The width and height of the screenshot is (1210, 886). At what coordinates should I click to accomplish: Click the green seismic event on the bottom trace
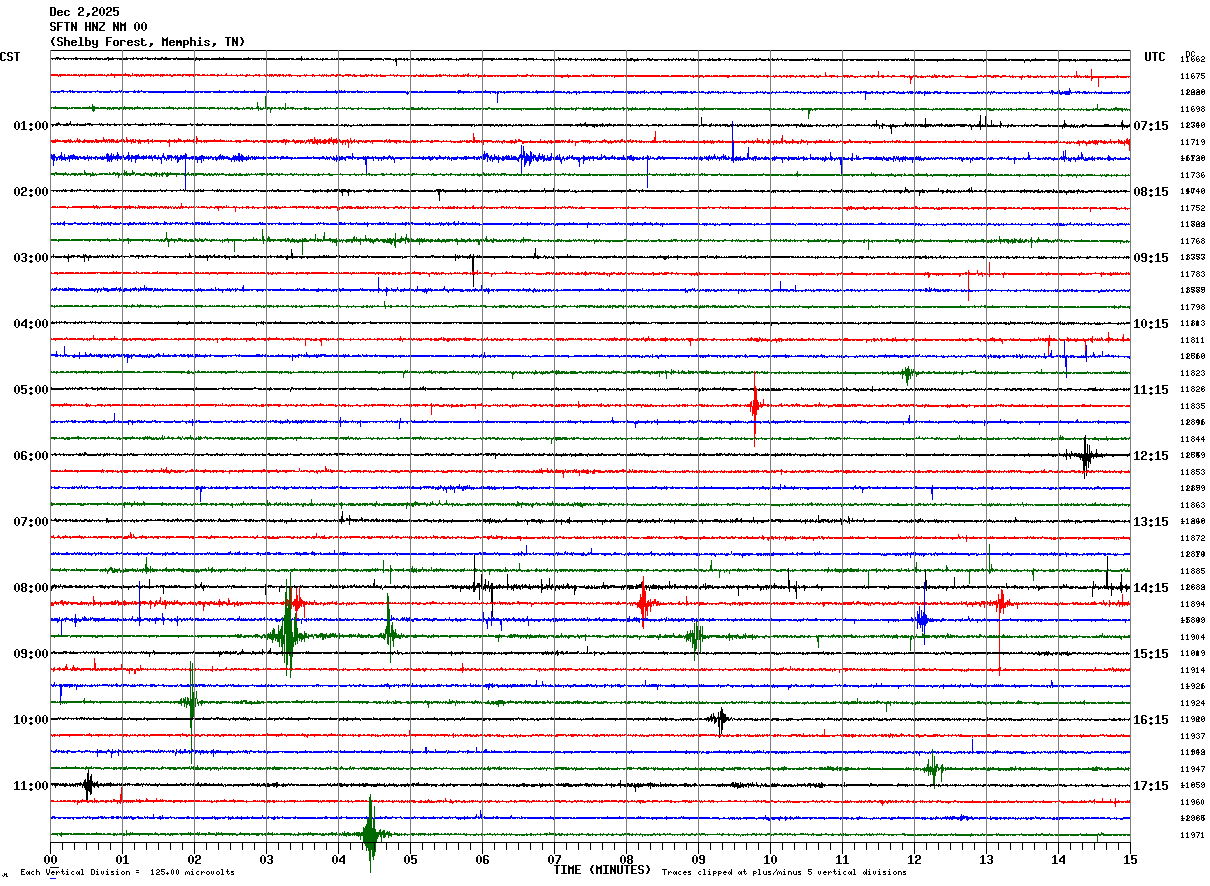tap(369, 834)
